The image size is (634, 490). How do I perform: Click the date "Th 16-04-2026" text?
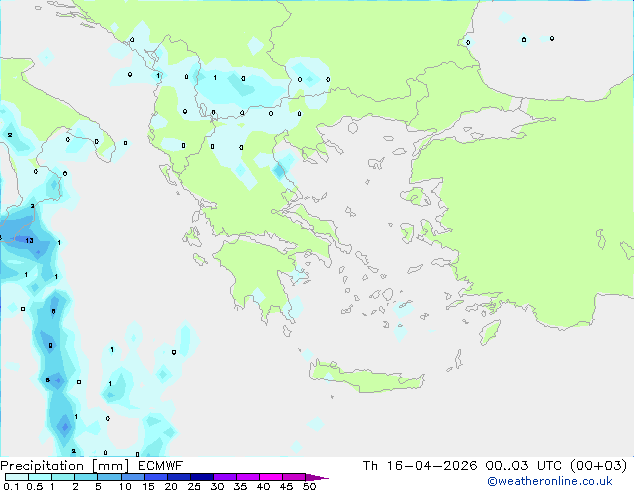420,466
